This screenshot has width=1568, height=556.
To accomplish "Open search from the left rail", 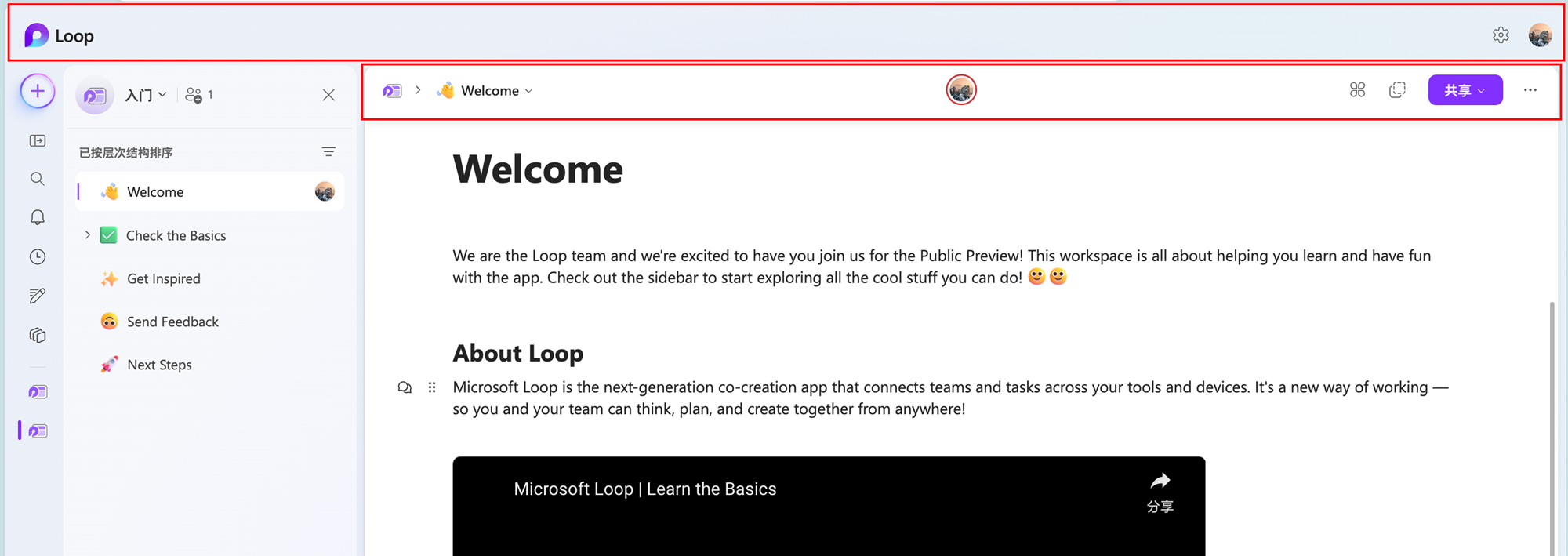I will click(38, 179).
